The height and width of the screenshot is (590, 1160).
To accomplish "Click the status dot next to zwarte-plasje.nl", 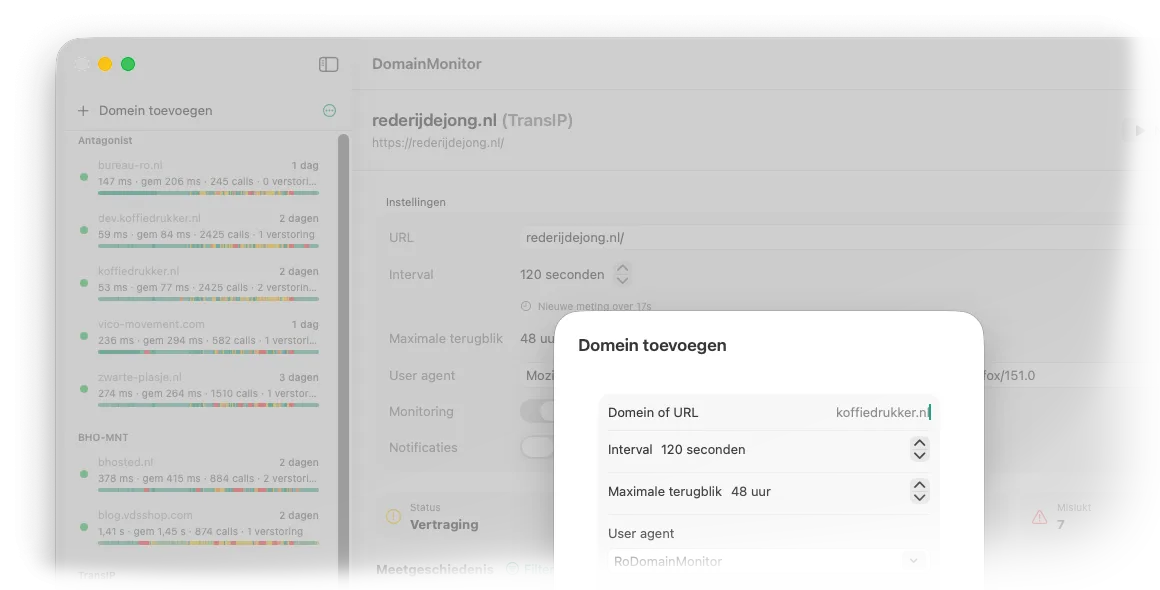I will 84,389.
